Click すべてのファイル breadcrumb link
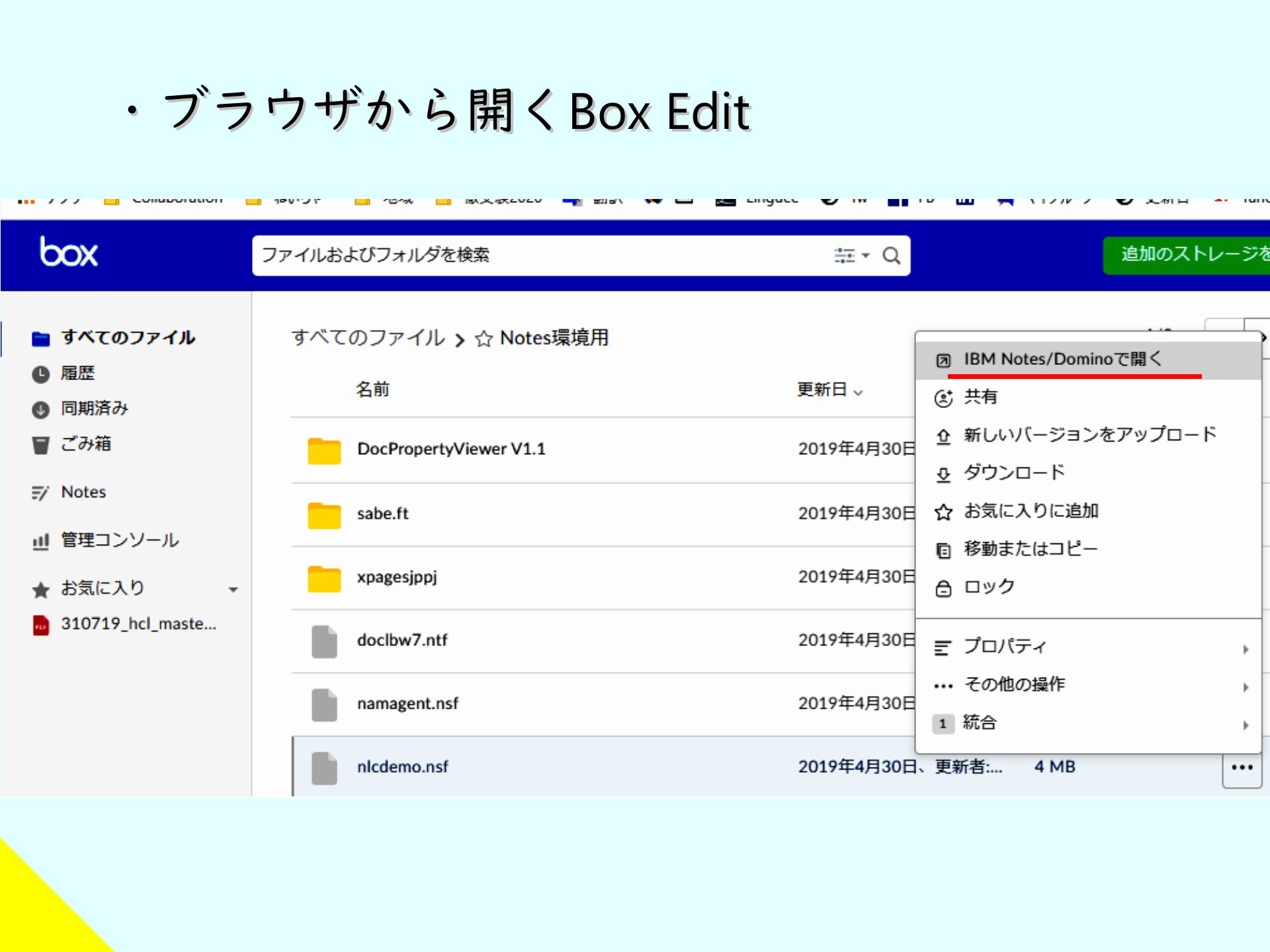The width and height of the screenshot is (1270, 952). pyautogui.click(x=368, y=338)
